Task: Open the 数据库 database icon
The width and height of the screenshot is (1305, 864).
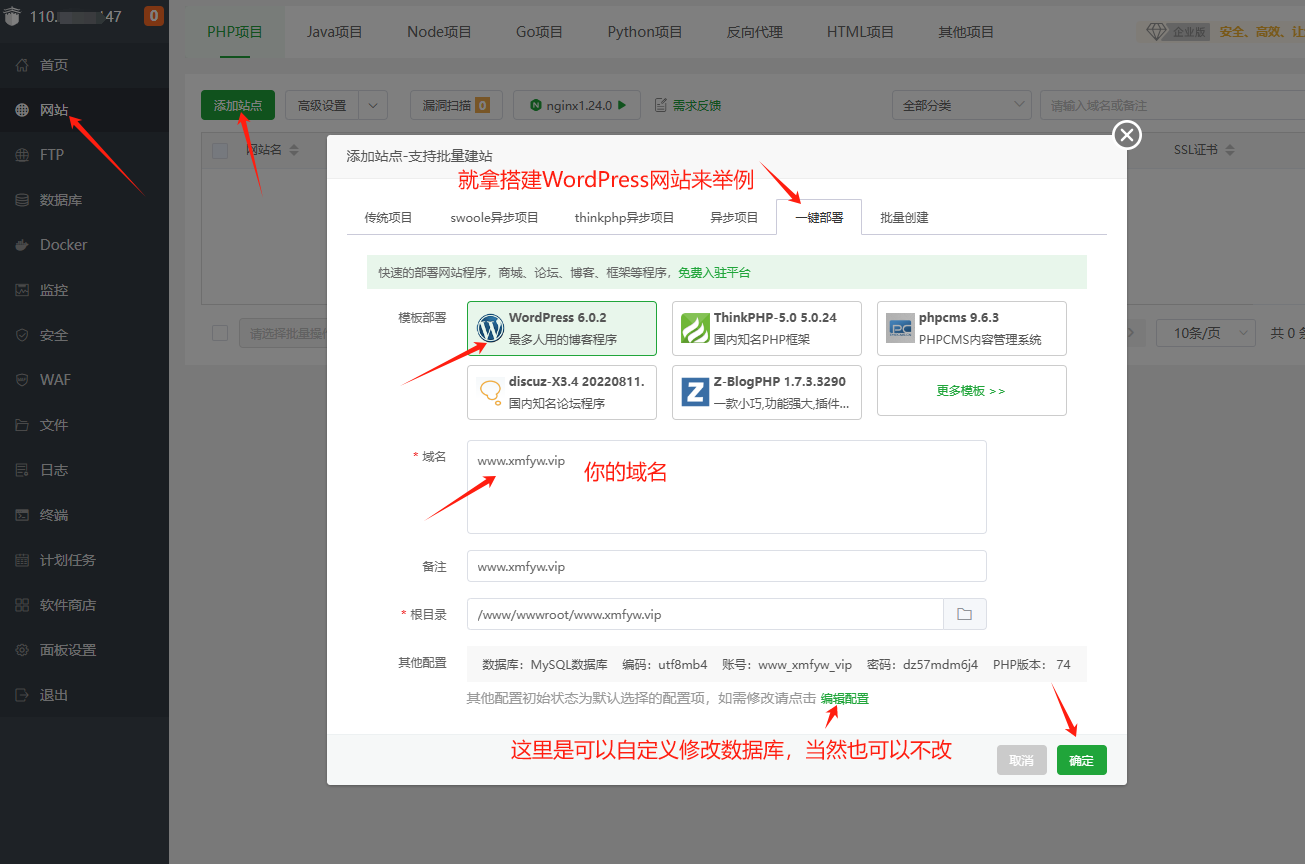Action: [22, 200]
